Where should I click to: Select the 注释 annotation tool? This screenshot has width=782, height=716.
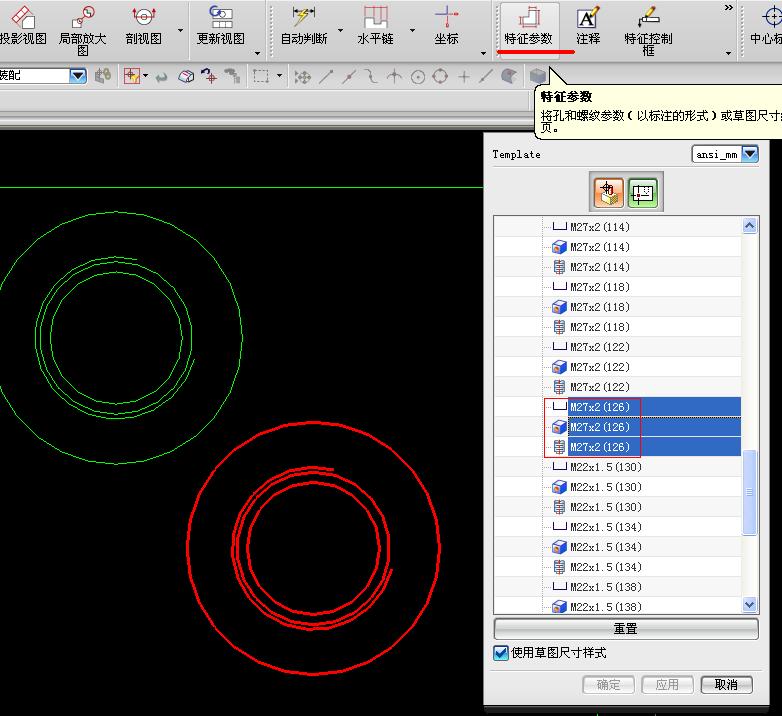pos(588,25)
